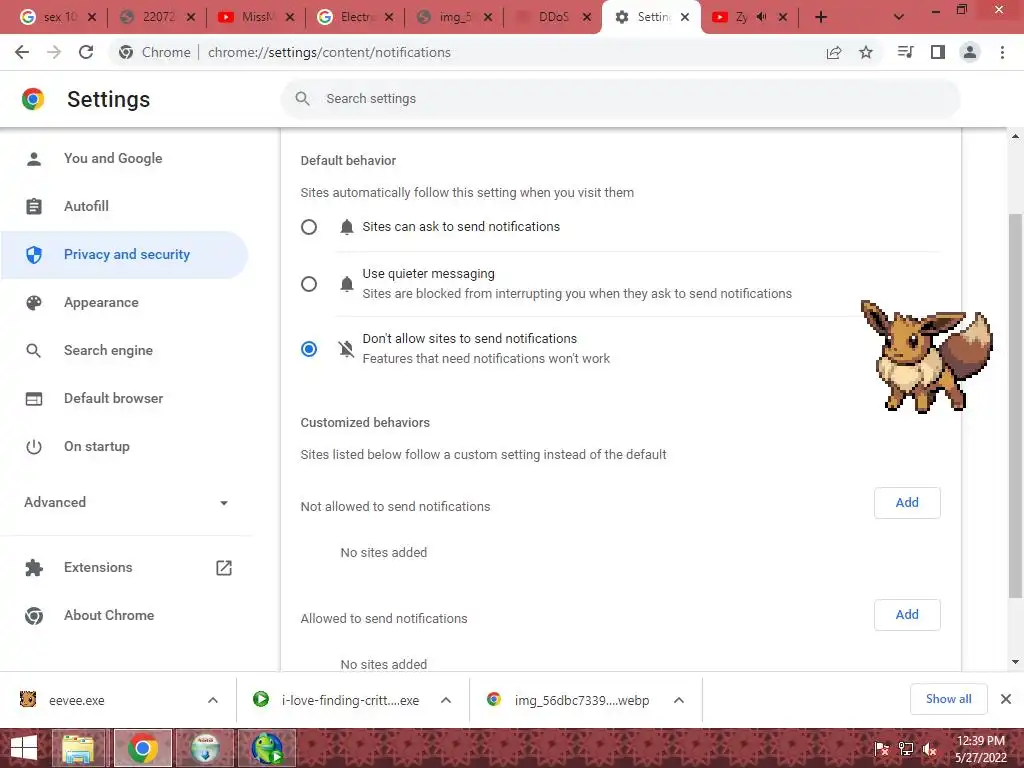
Task: Expand the Advanced section in sidebar
Action: [x=127, y=502]
